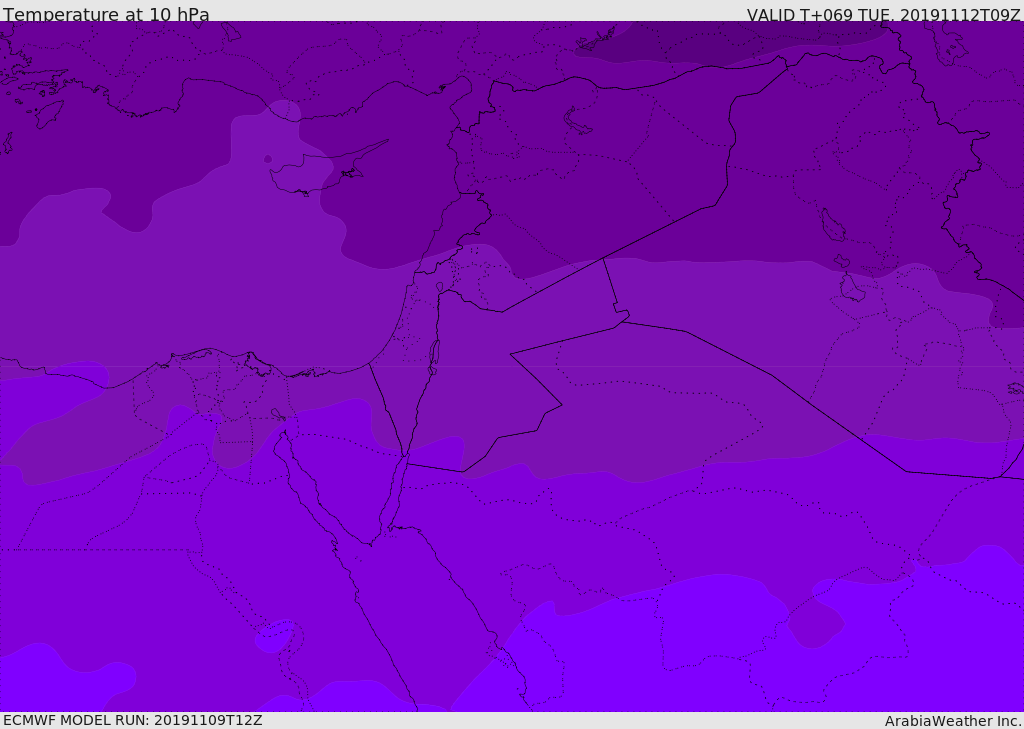Click the 'ArabiaWeather Inc.' credit text
The width and height of the screenshot is (1024, 729).
tap(953, 721)
